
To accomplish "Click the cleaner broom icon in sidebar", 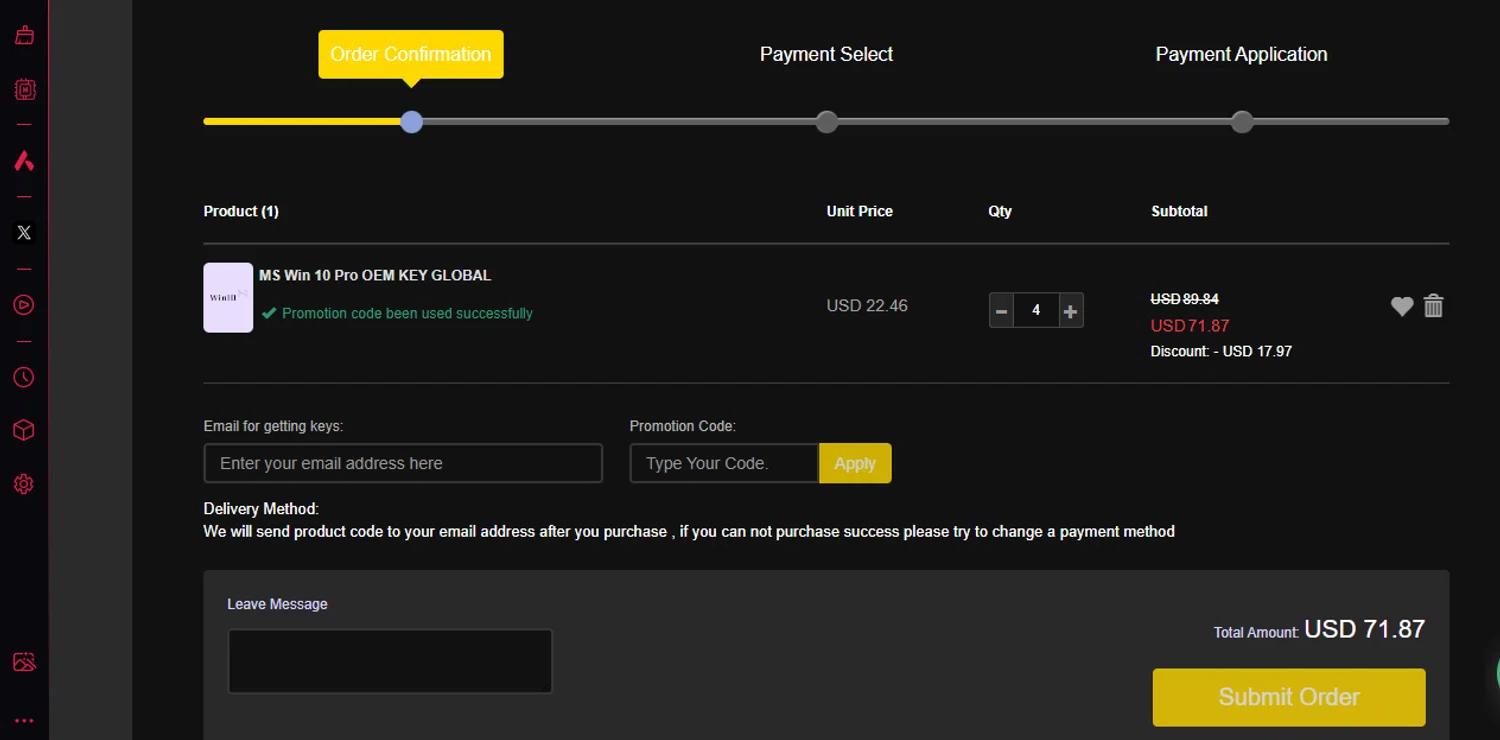I will click(24, 36).
